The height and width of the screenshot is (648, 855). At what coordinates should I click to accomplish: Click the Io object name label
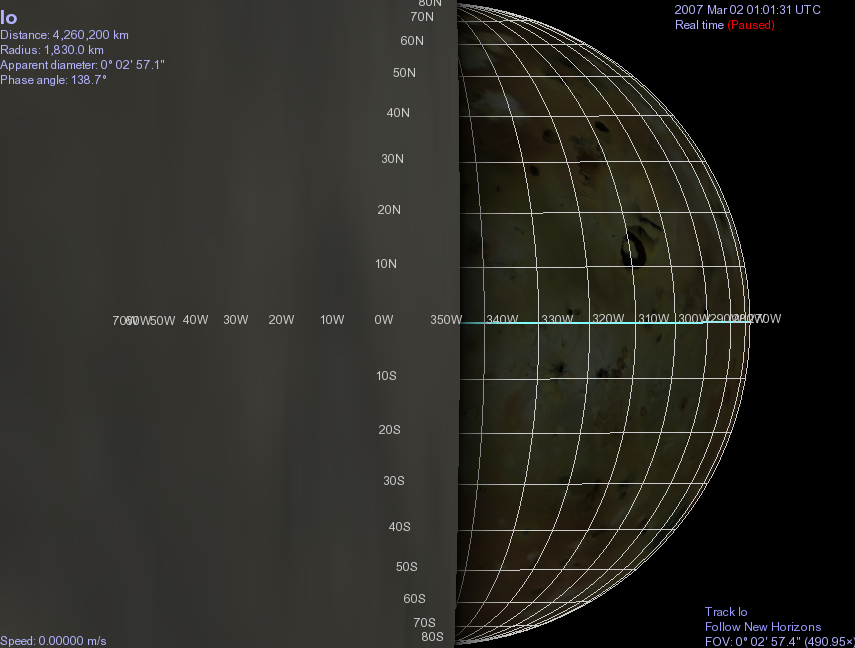point(9,18)
